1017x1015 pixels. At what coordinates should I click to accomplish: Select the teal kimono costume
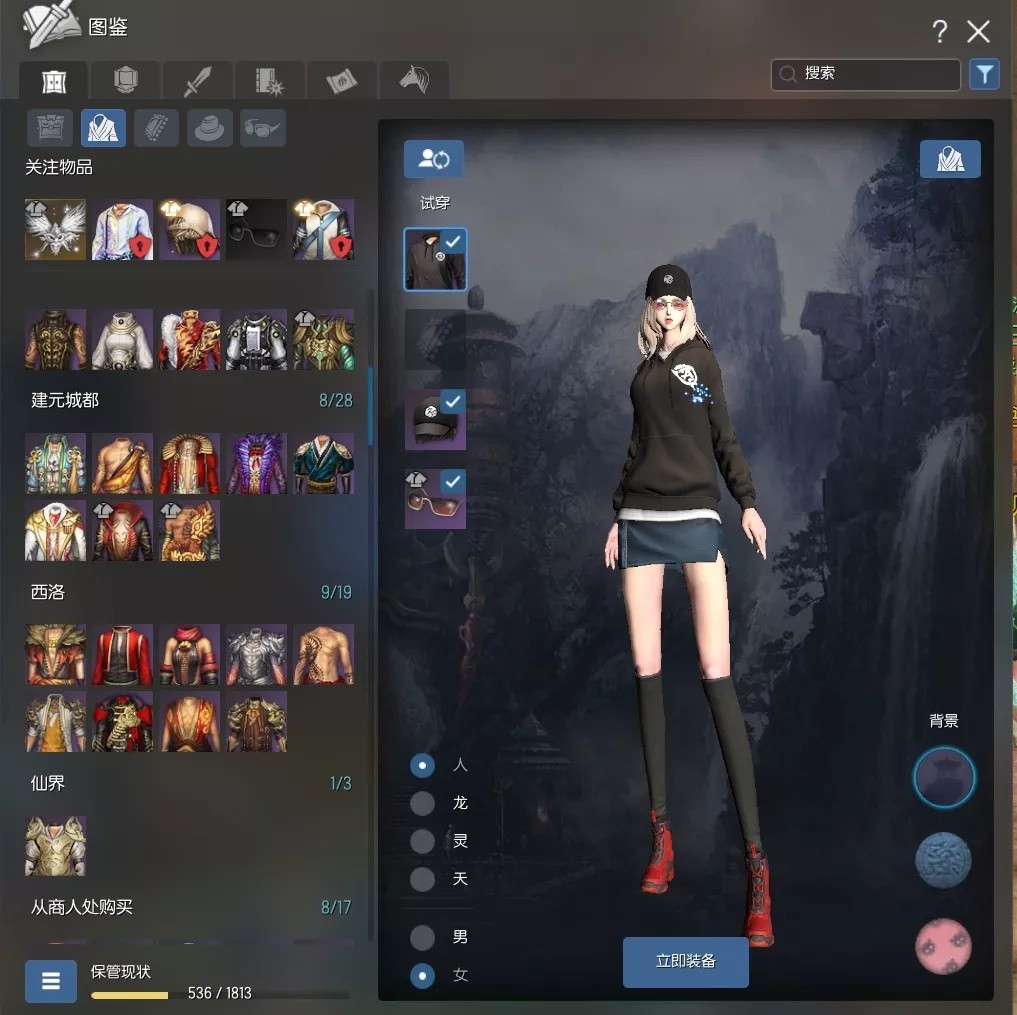[323, 464]
